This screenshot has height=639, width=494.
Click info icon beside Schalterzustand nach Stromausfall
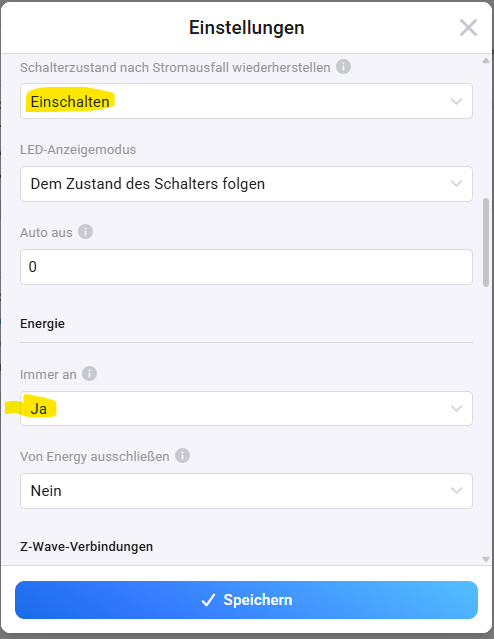(343, 66)
